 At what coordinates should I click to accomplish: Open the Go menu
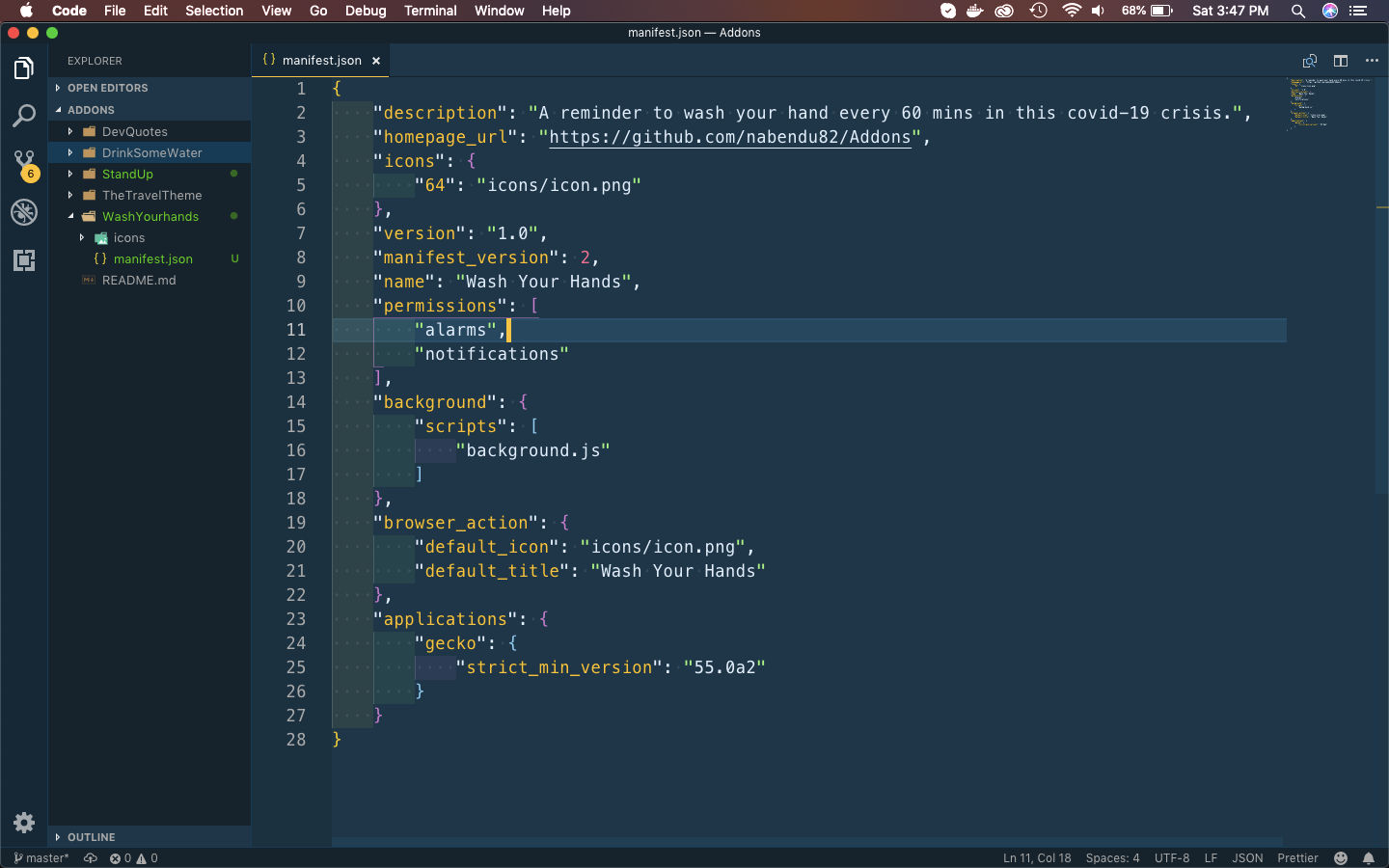(x=318, y=11)
